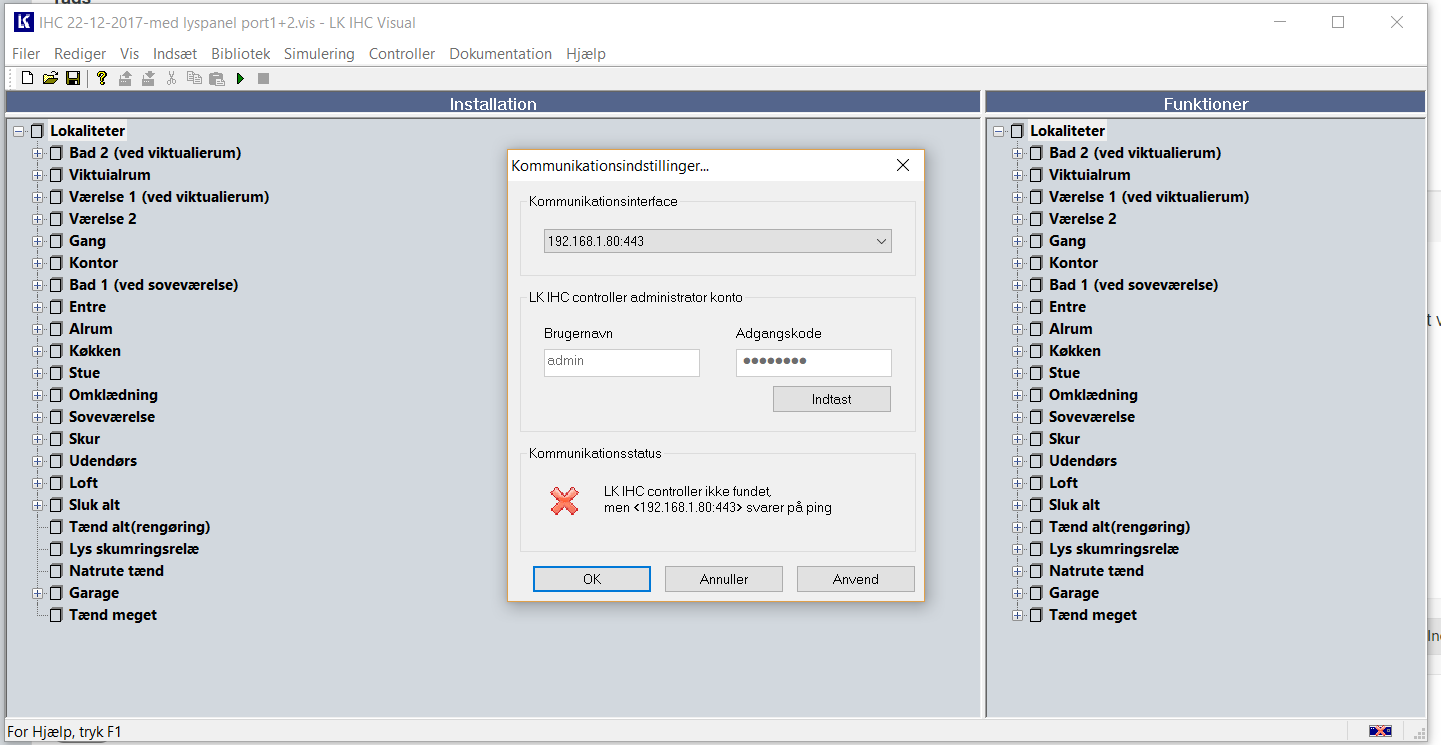
Task: Open the Simulering menu
Action: click(319, 54)
